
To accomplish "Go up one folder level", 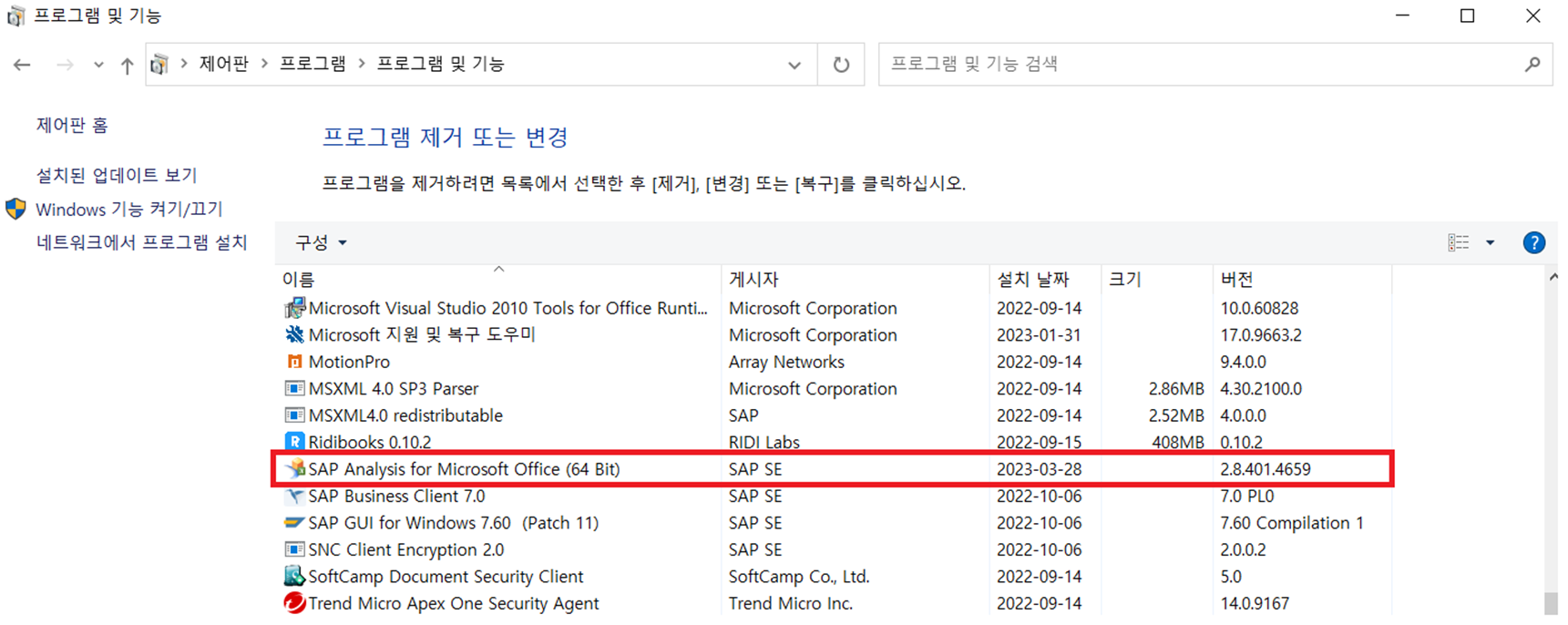I will (127, 65).
